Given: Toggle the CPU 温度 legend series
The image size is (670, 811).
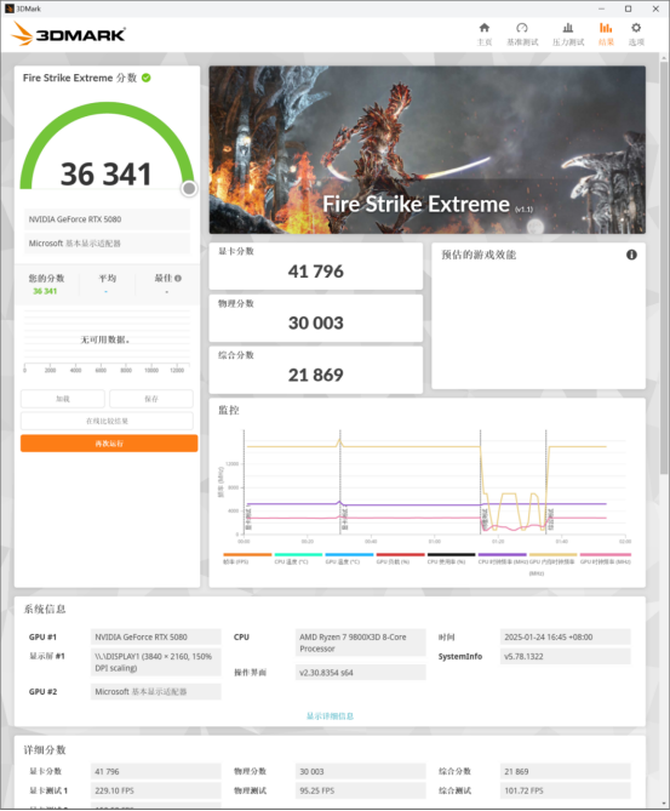Looking at the screenshot, I should click(x=298, y=559).
